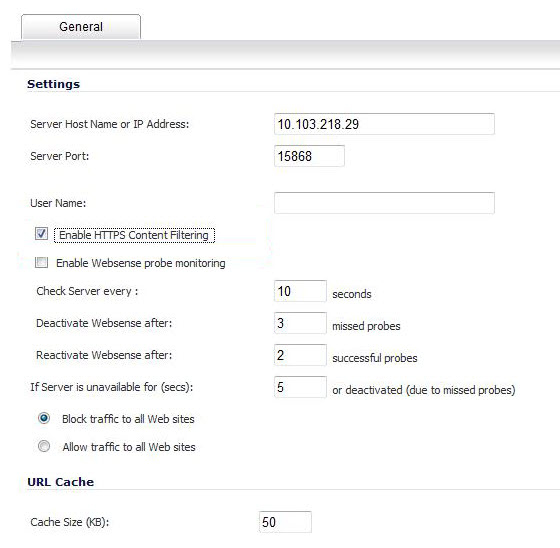This screenshot has height=548, width=560.
Task: Click the Deactivate Websense after missed probes field
Action: tap(300, 323)
